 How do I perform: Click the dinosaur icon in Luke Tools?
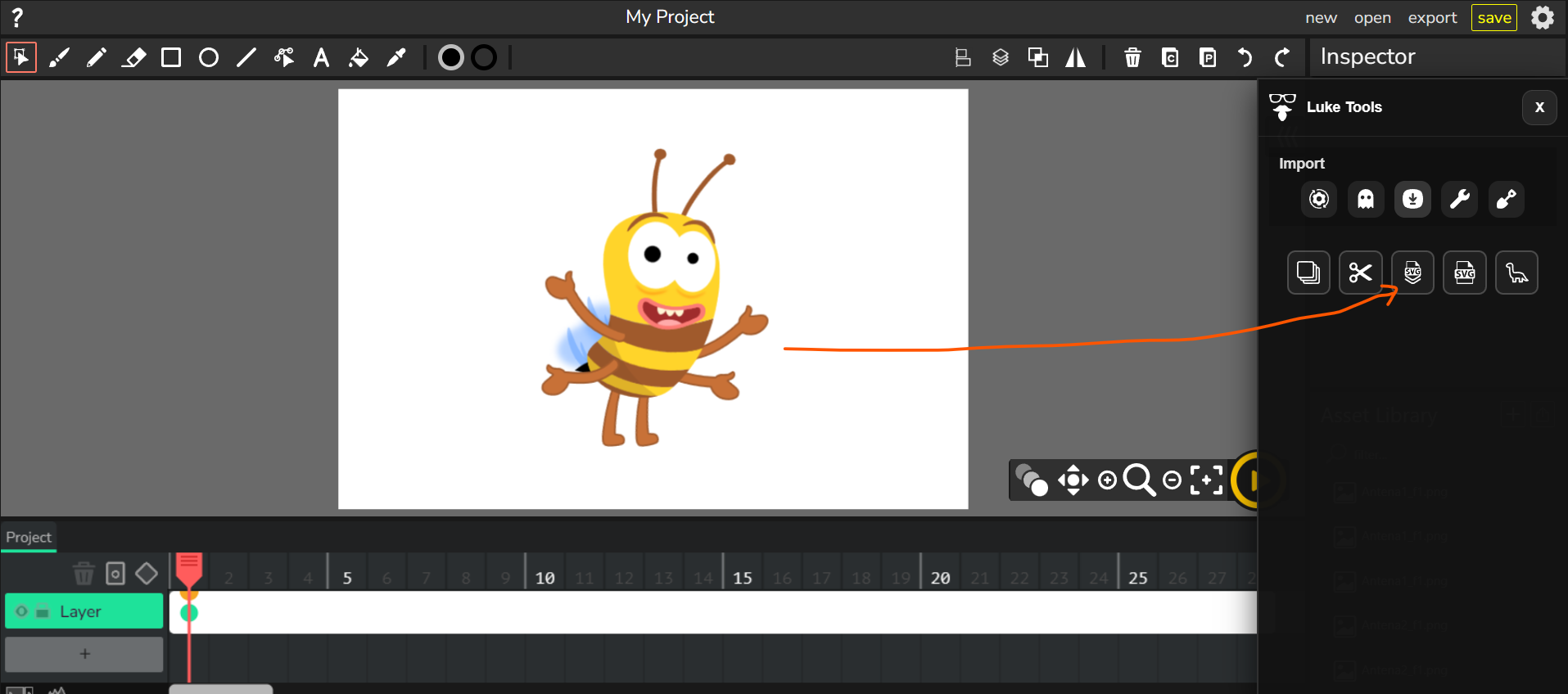click(x=1516, y=273)
